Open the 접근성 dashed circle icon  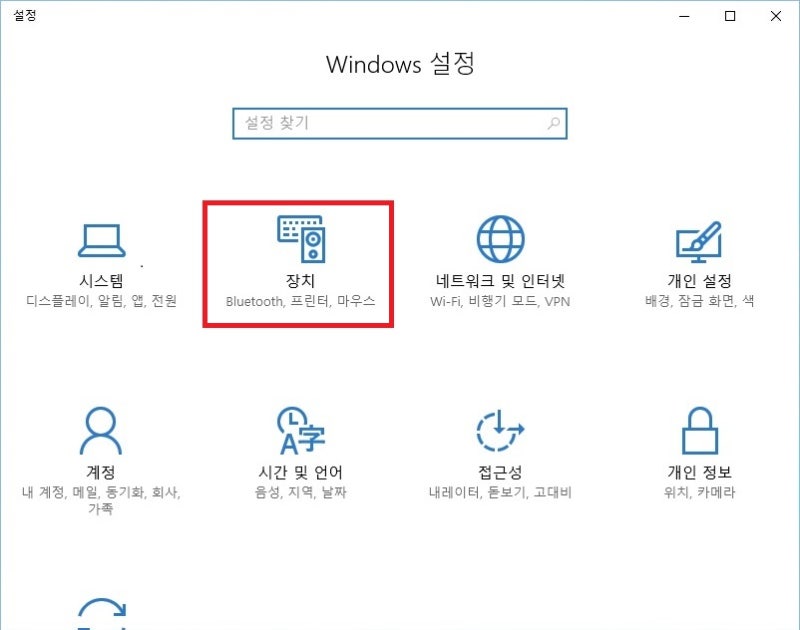coord(500,431)
